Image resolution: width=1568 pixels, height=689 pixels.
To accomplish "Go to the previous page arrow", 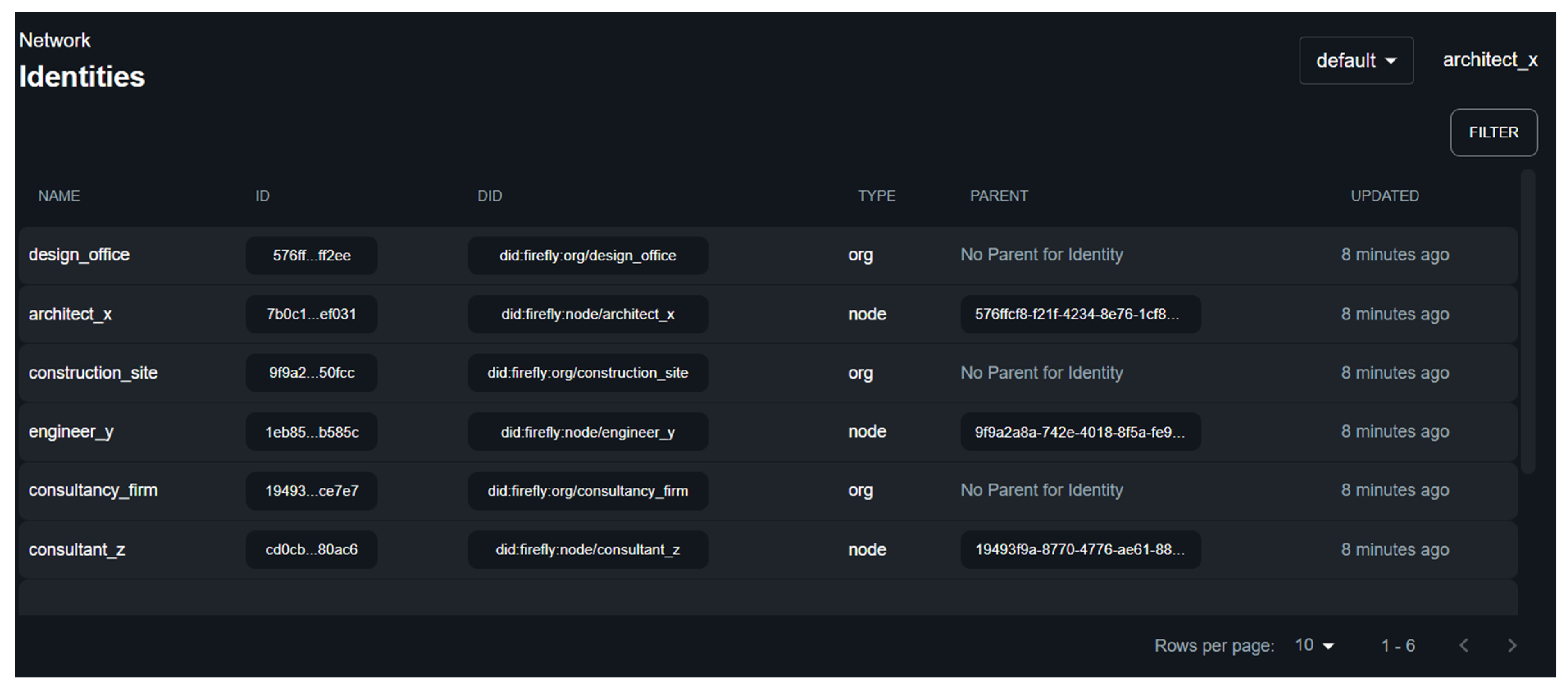I will point(1464,645).
